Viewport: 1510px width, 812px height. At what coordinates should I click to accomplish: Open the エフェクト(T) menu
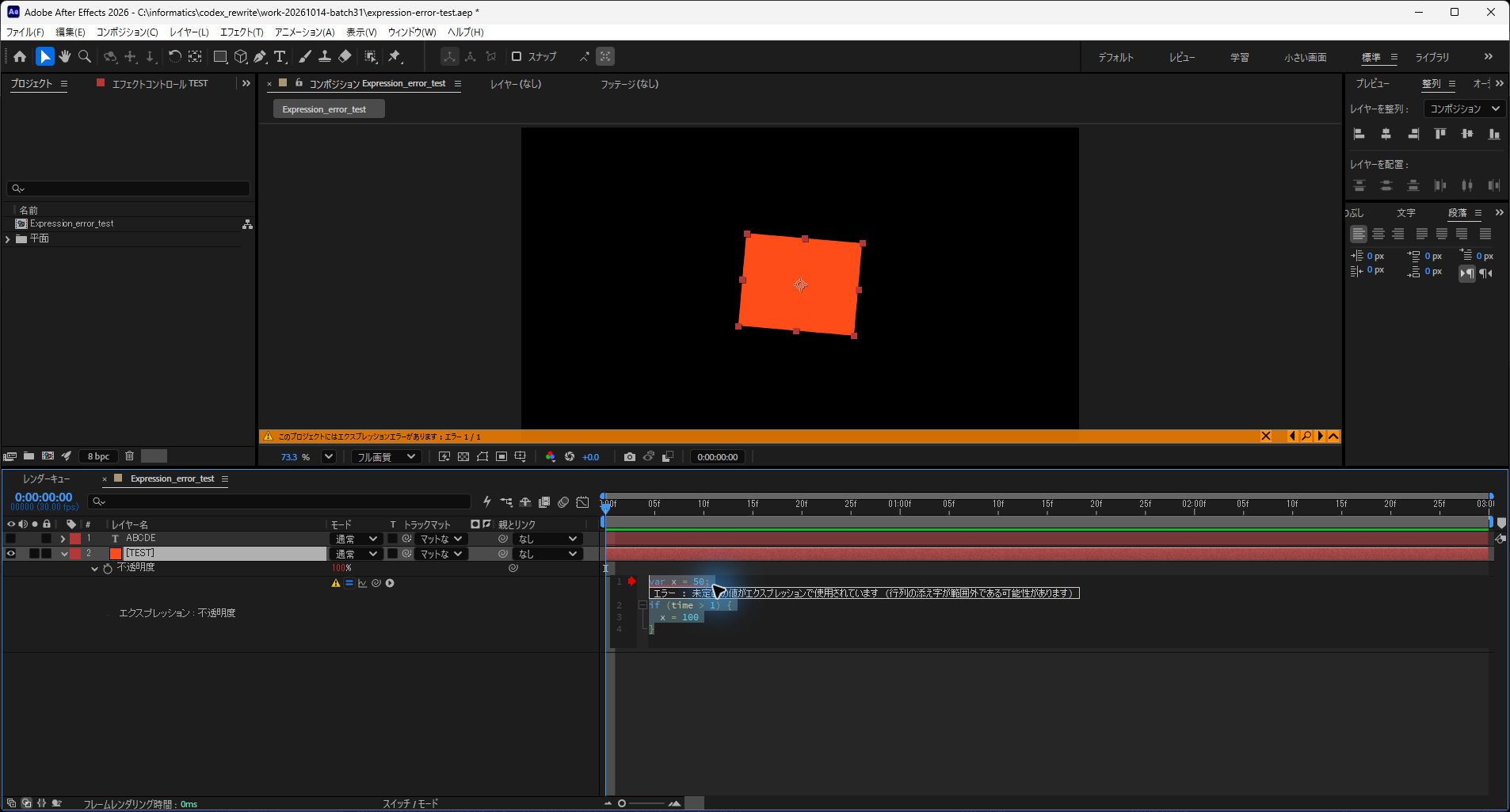242,32
